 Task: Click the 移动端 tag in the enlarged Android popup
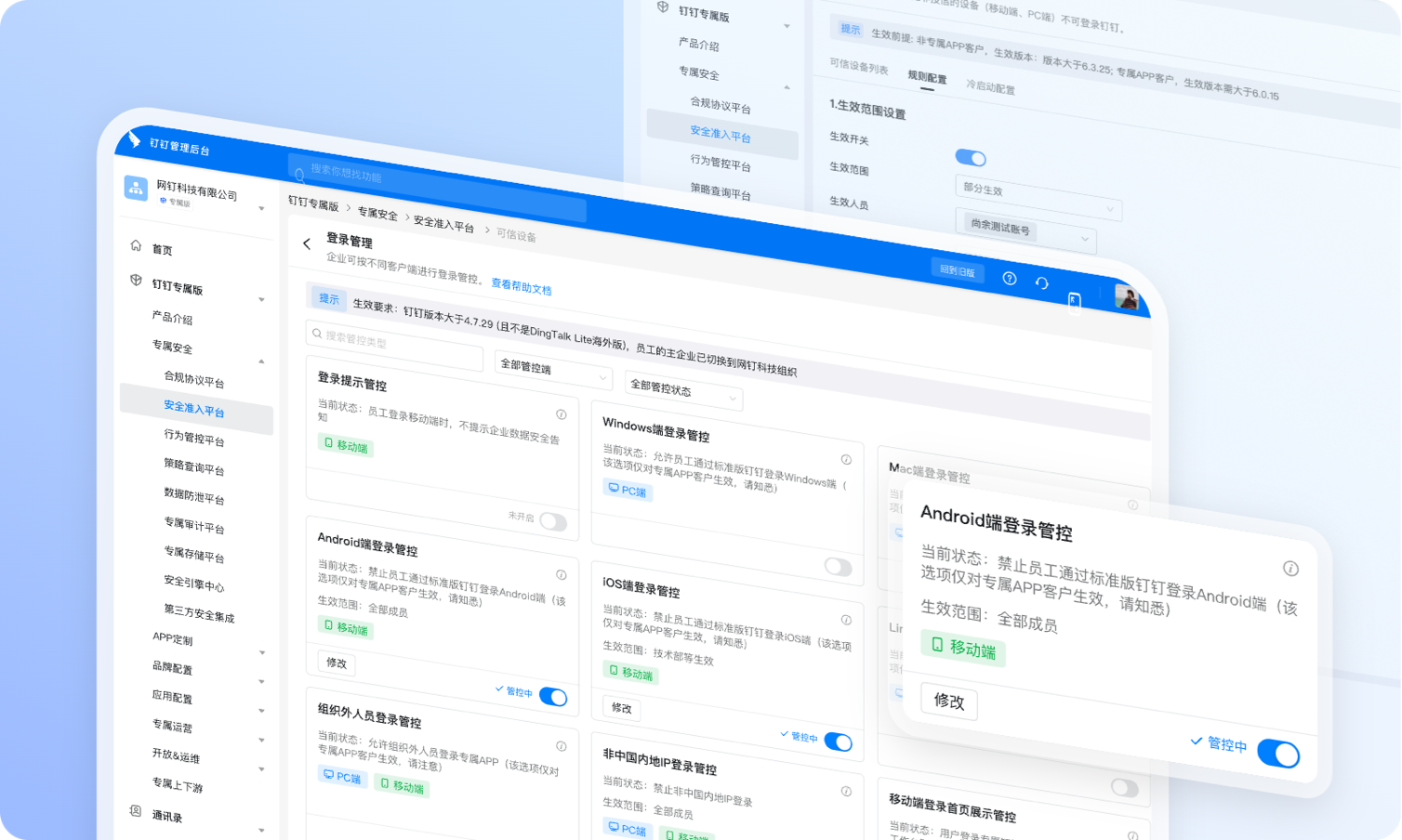point(963,648)
